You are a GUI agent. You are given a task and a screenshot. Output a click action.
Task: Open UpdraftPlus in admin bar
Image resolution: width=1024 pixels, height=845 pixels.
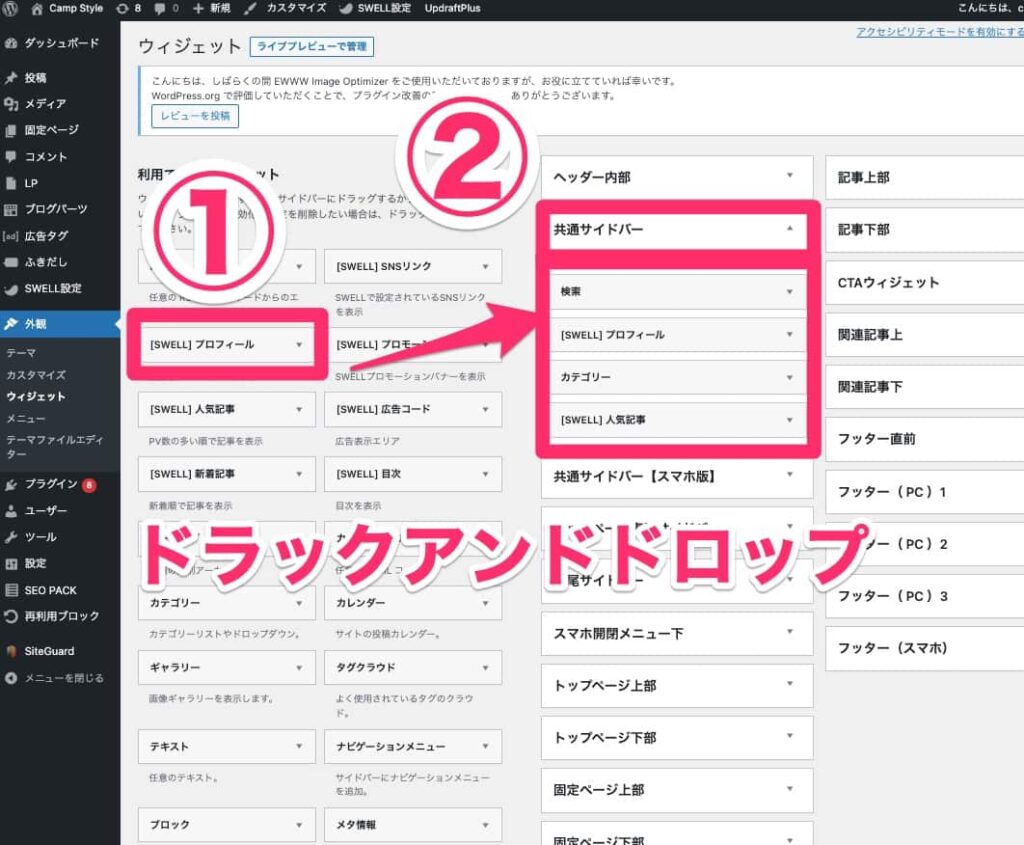coord(453,8)
